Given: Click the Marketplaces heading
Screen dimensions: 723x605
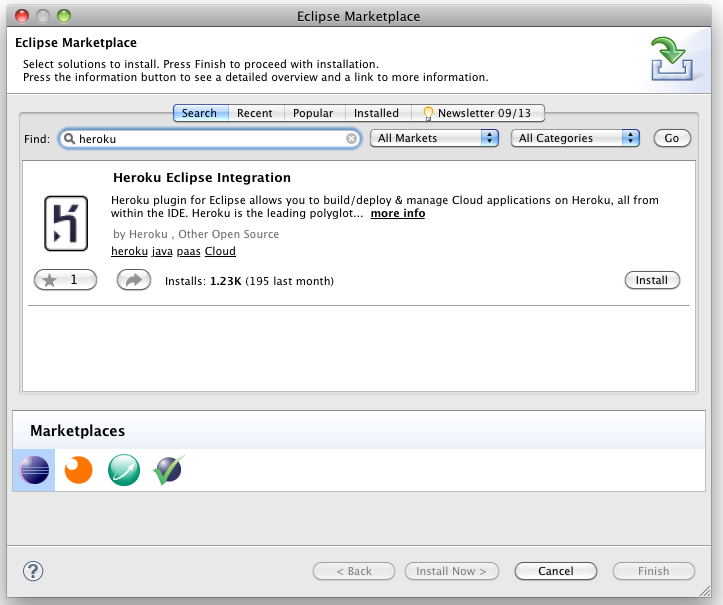Looking at the screenshot, I should (77, 431).
